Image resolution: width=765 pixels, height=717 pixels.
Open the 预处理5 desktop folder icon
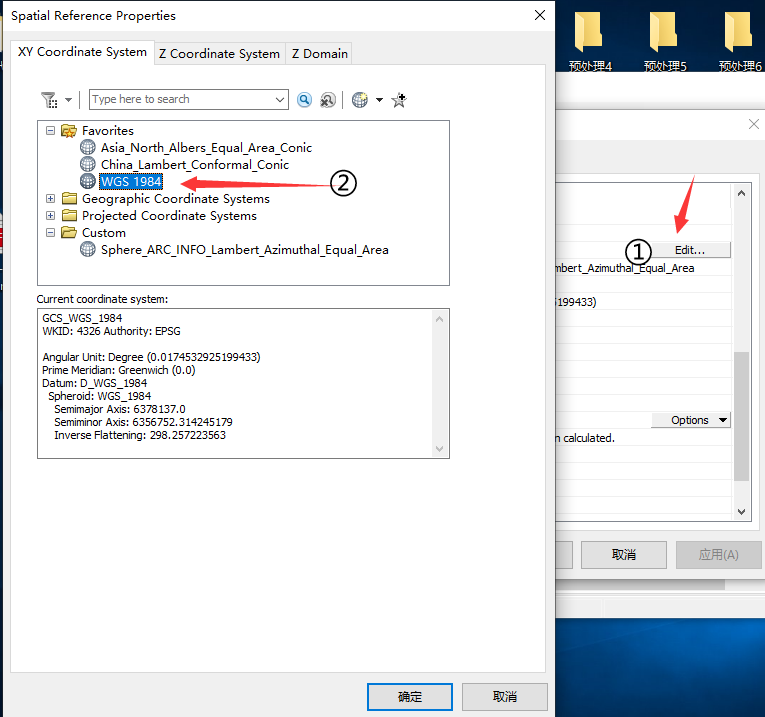[x=664, y=33]
